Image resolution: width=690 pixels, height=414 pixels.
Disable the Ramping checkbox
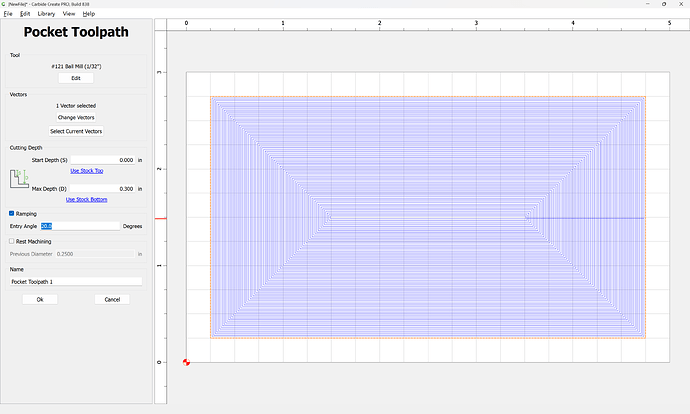tap(12, 213)
